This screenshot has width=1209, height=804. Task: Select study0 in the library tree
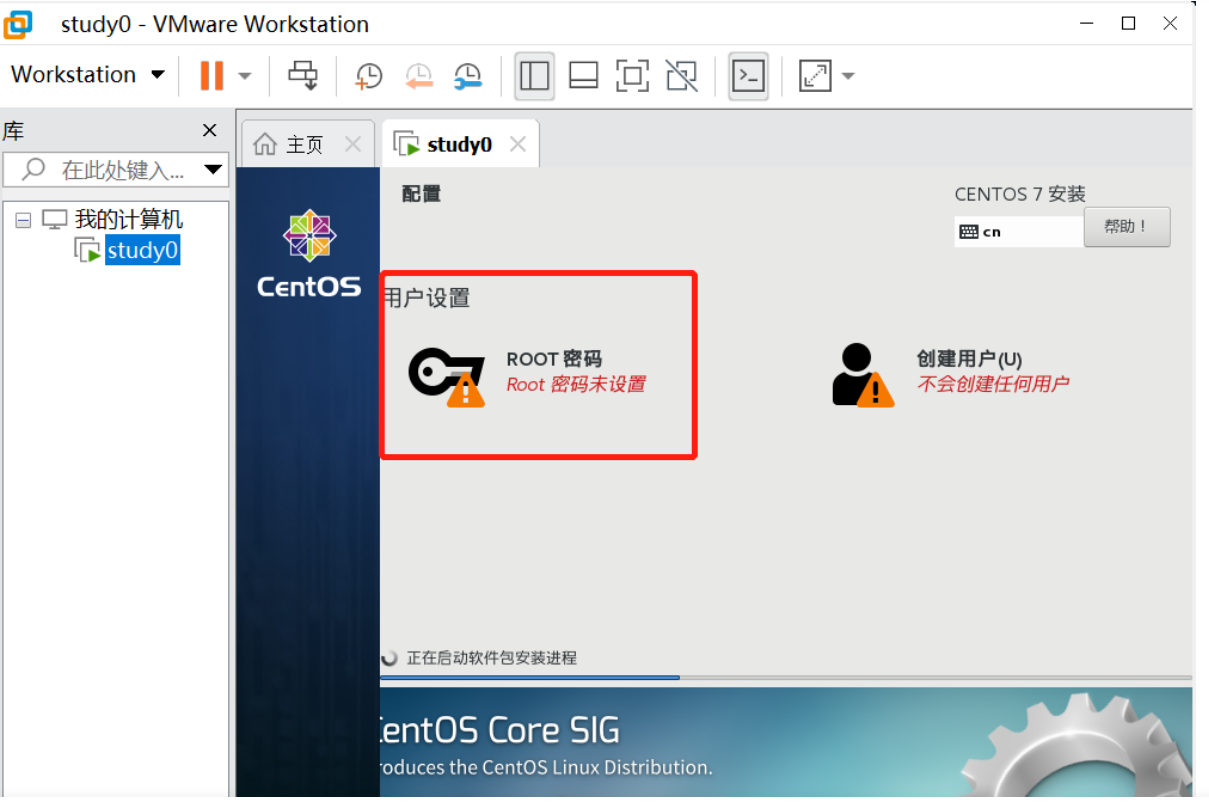[142, 250]
